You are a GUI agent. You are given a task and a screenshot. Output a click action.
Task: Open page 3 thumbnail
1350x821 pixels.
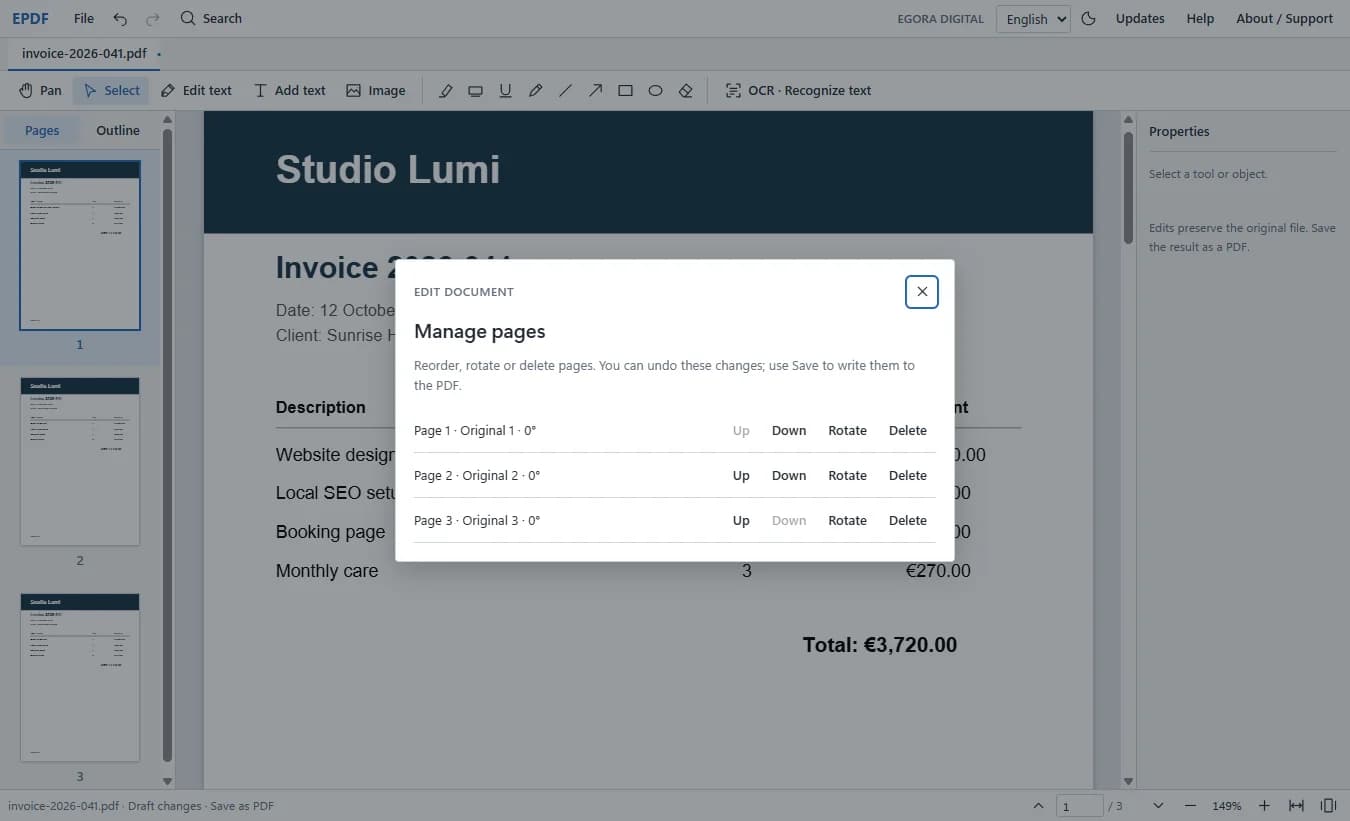tap(80, 677)
